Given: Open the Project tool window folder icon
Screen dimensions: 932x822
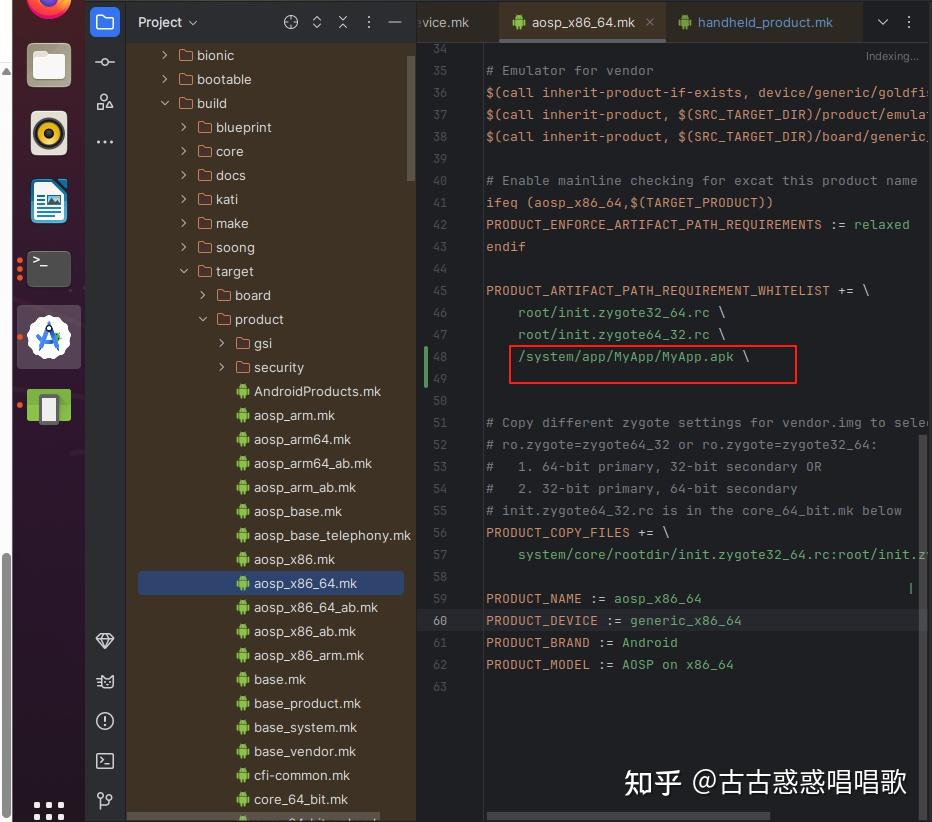Looking at the screenshot, I should click(105, 23).
